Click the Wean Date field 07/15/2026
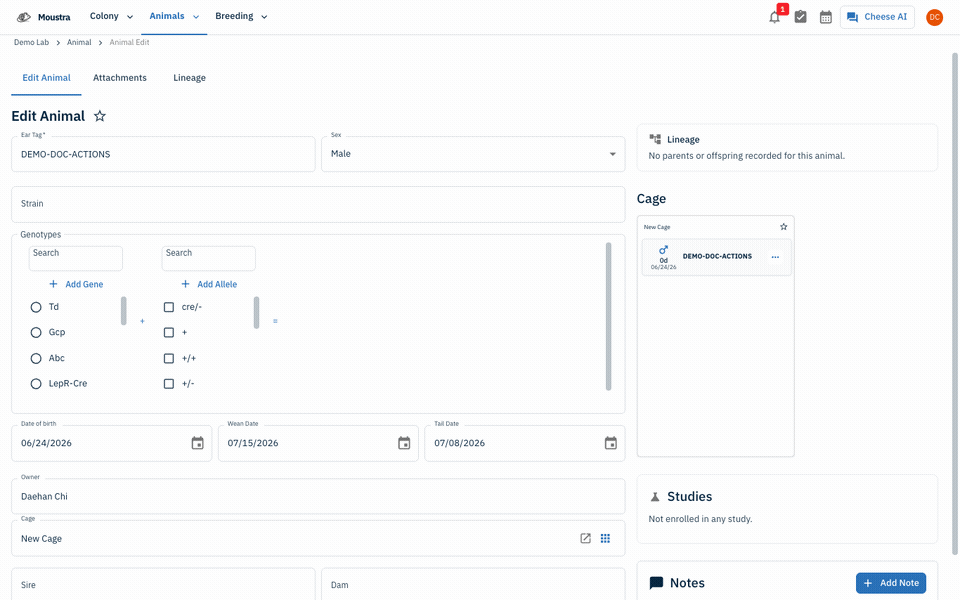 click(x=318, y=443)
